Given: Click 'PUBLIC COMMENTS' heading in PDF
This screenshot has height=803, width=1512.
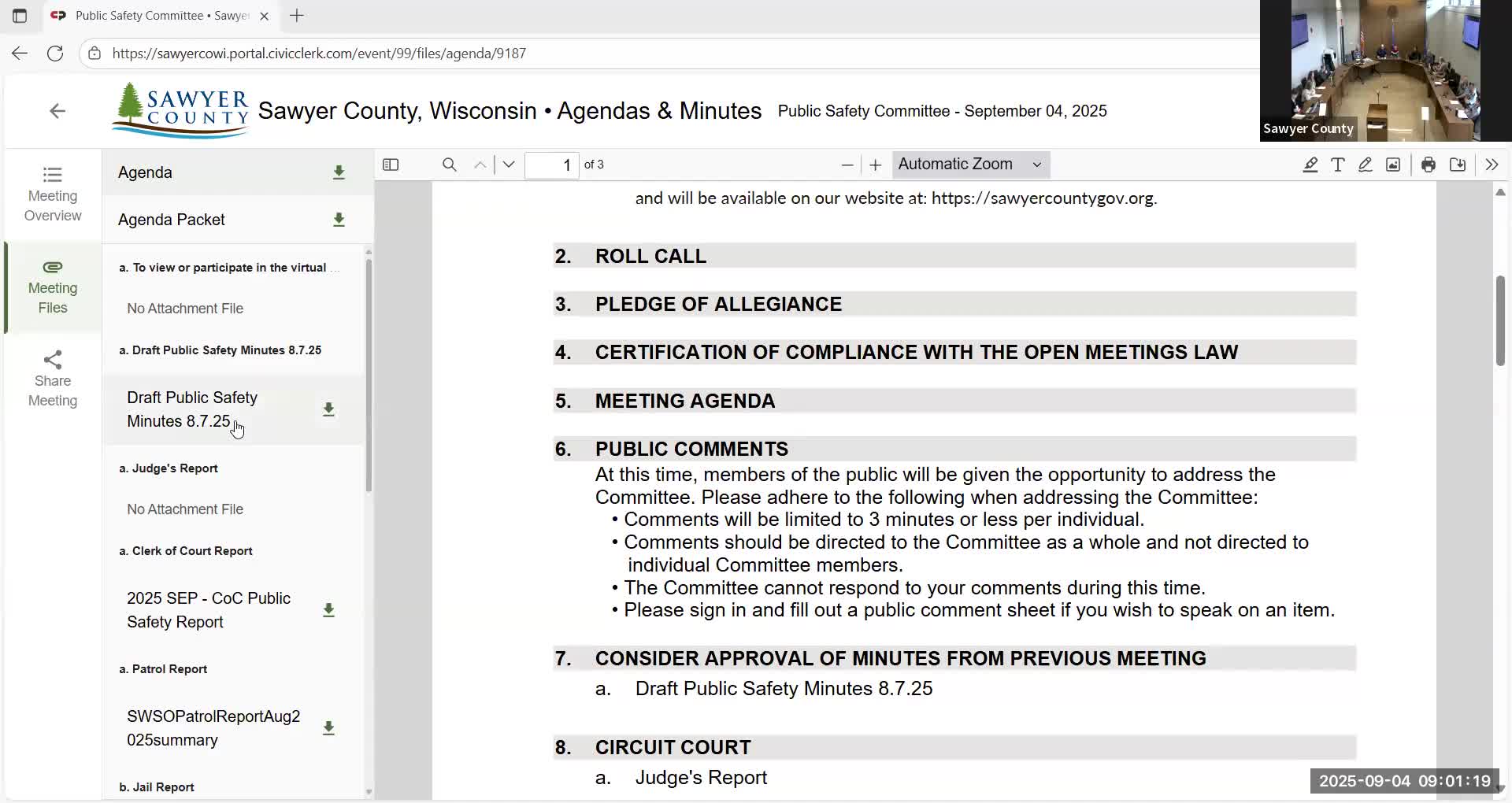Looking at the screenshot, I should pyautogui.click(x=691, y=450).
